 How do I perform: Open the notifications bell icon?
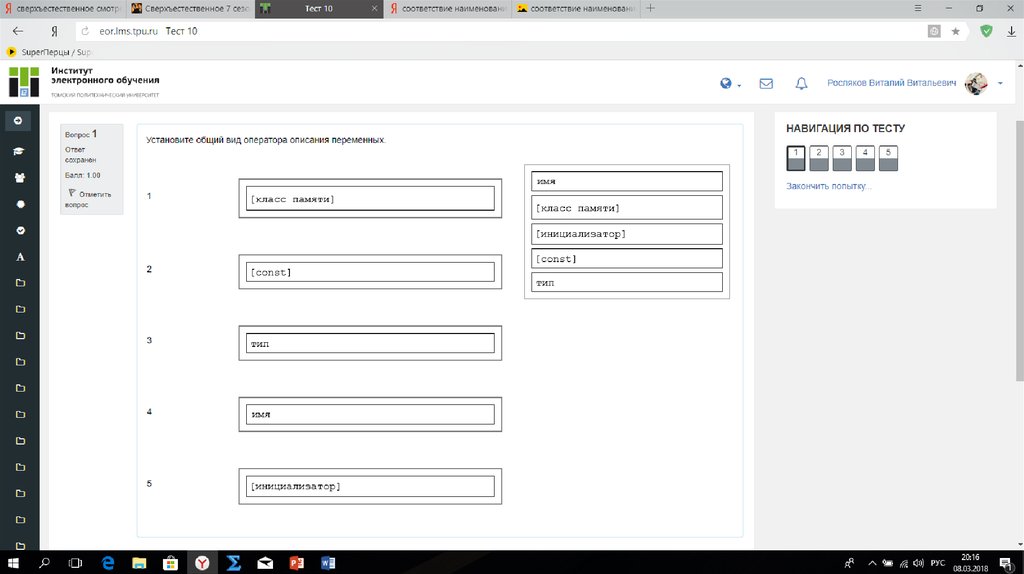coord(801,84)
